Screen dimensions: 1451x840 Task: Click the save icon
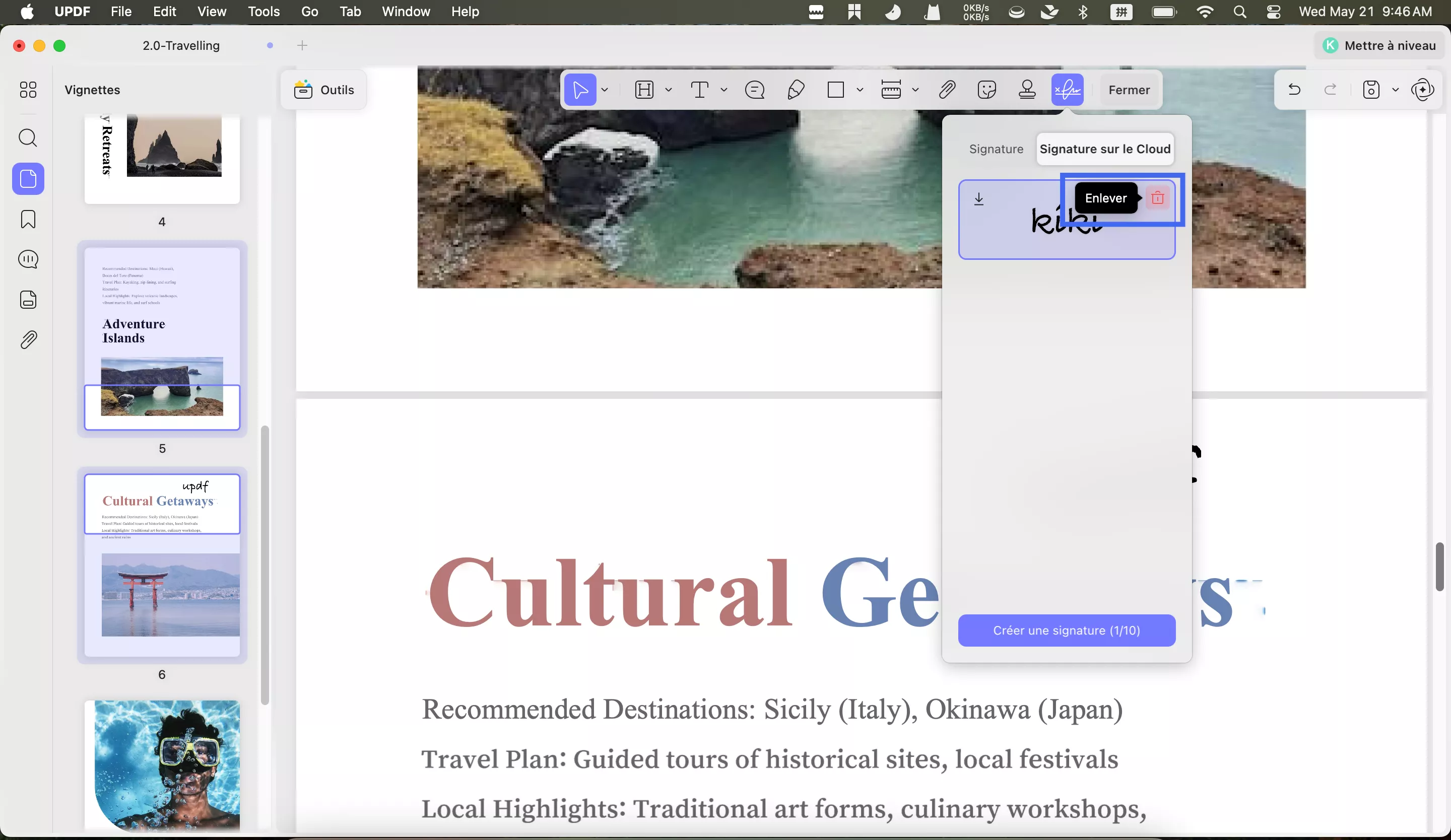tap(1371, 90)
